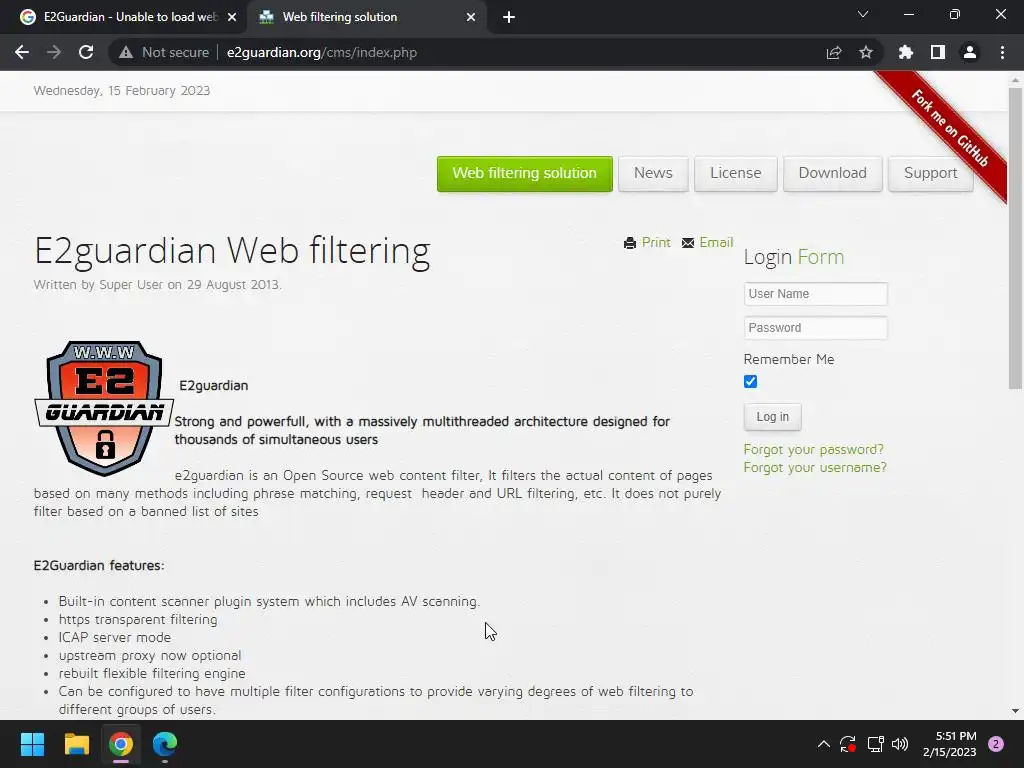Screen dimensions: 1024x768
Task: Open the tab search chevron
Action: [x=863, y=14]
